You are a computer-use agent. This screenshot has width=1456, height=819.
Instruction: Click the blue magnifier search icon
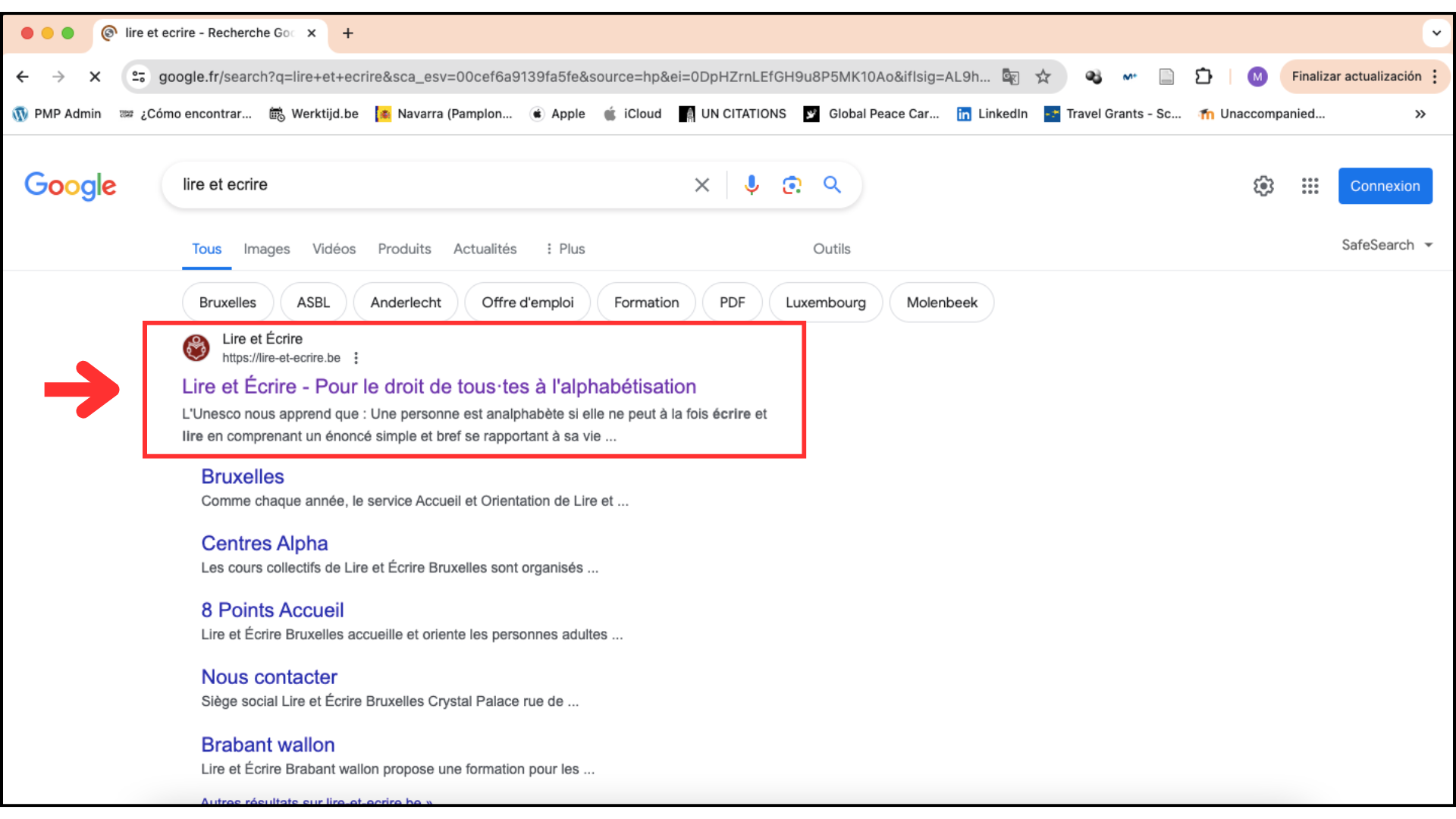tap(832, 185)
